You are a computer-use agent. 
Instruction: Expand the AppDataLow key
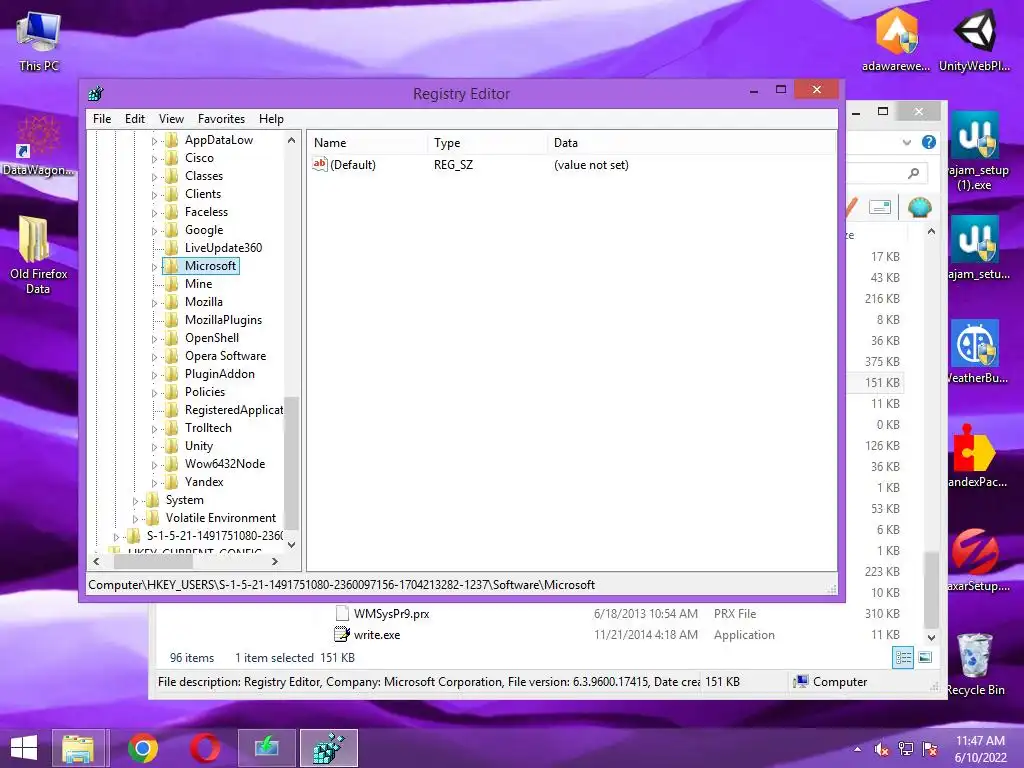154,140
